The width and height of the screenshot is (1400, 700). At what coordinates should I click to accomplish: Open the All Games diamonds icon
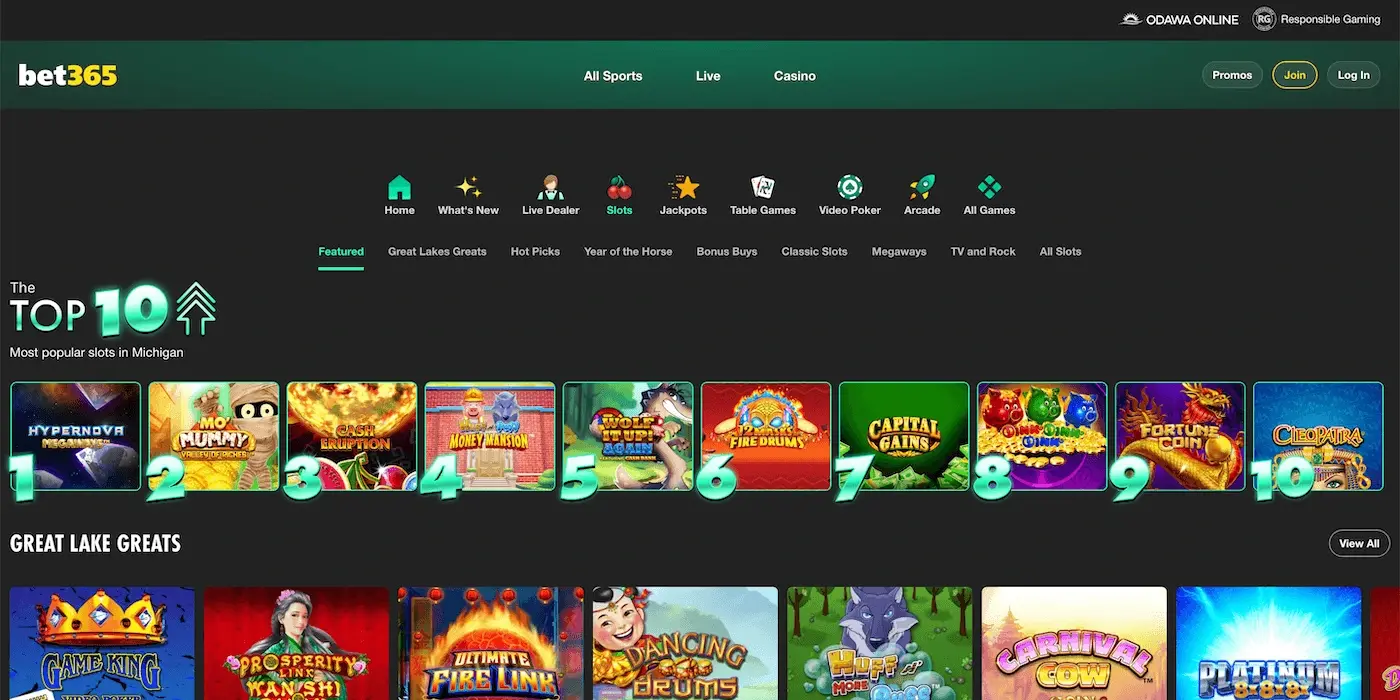tap(989, 187)
